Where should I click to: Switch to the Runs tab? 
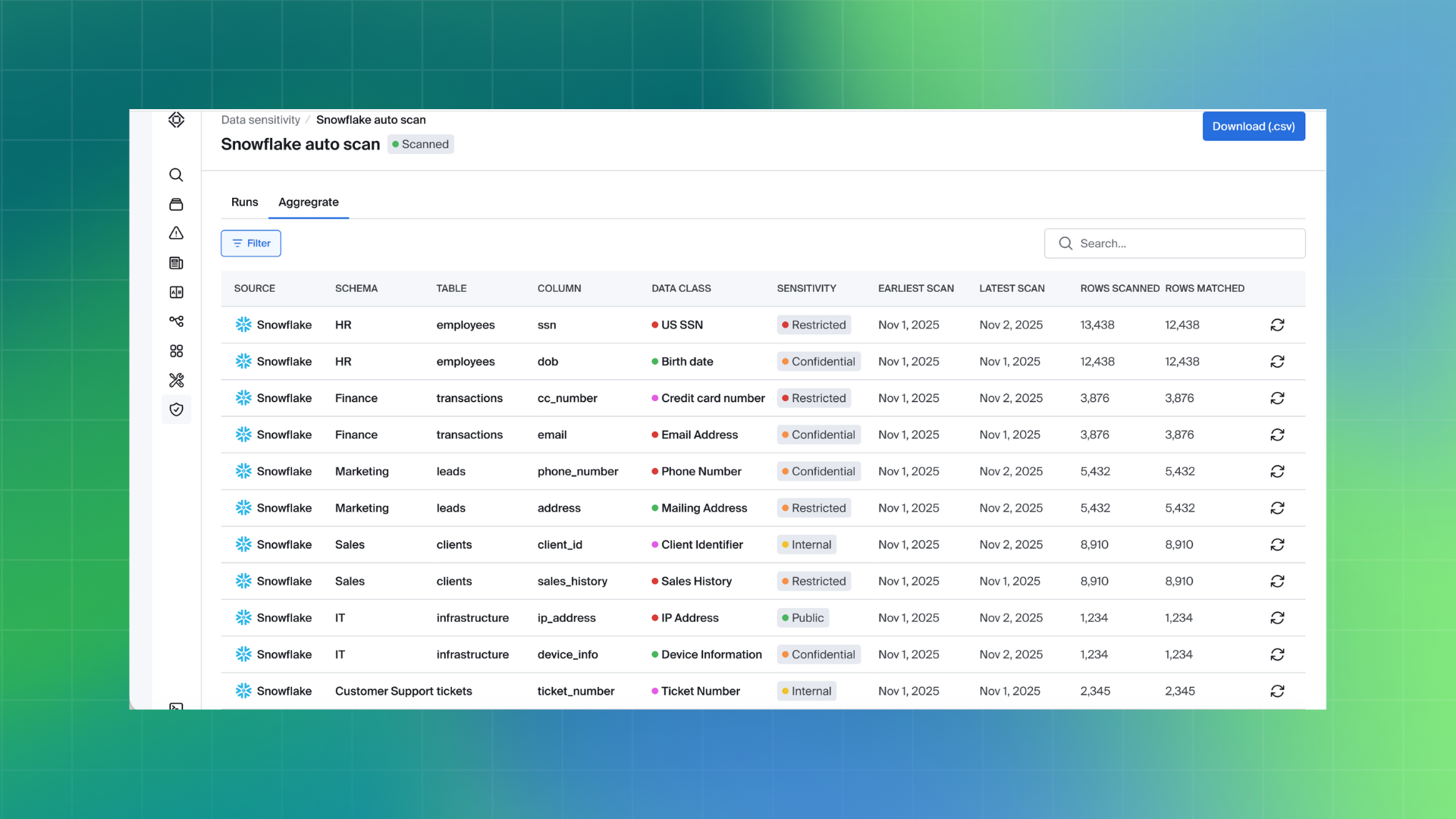tap(244, 202)
